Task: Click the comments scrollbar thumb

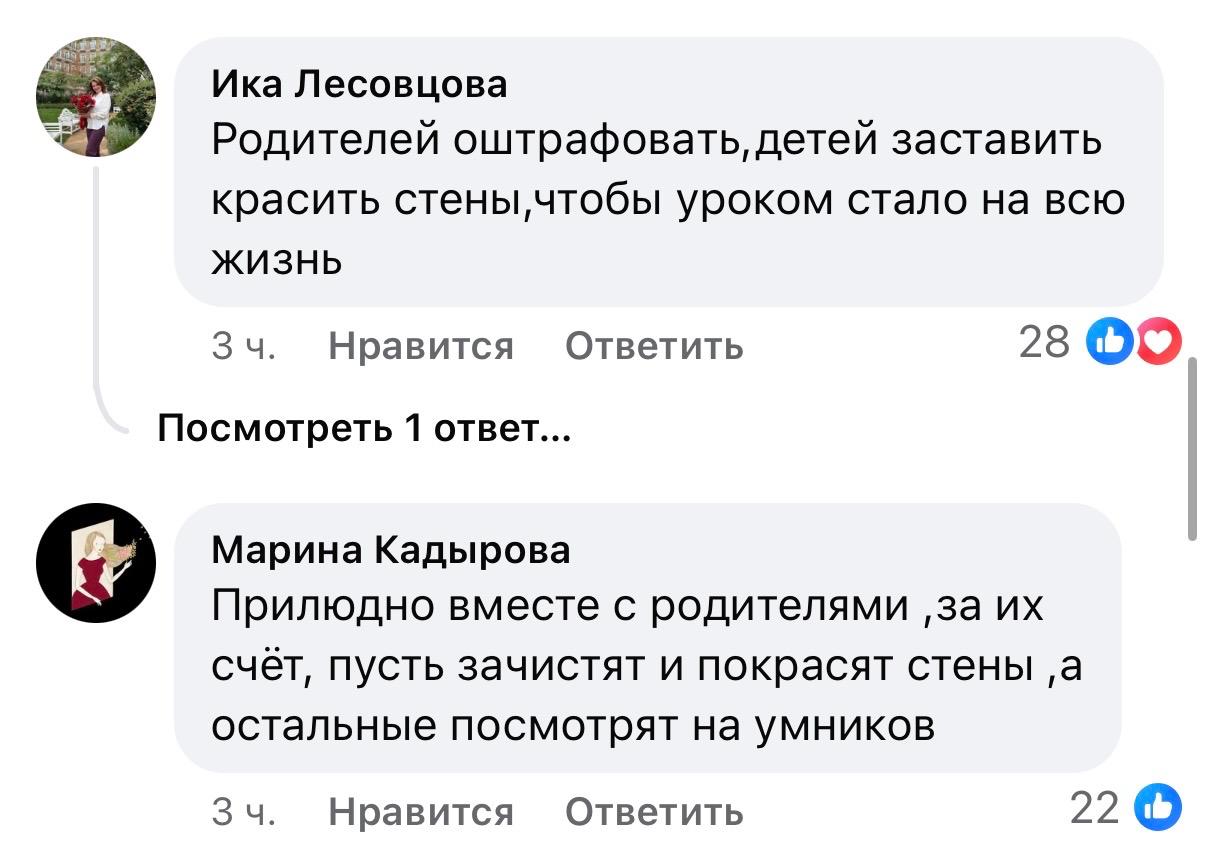Action: click(1192, 450)
